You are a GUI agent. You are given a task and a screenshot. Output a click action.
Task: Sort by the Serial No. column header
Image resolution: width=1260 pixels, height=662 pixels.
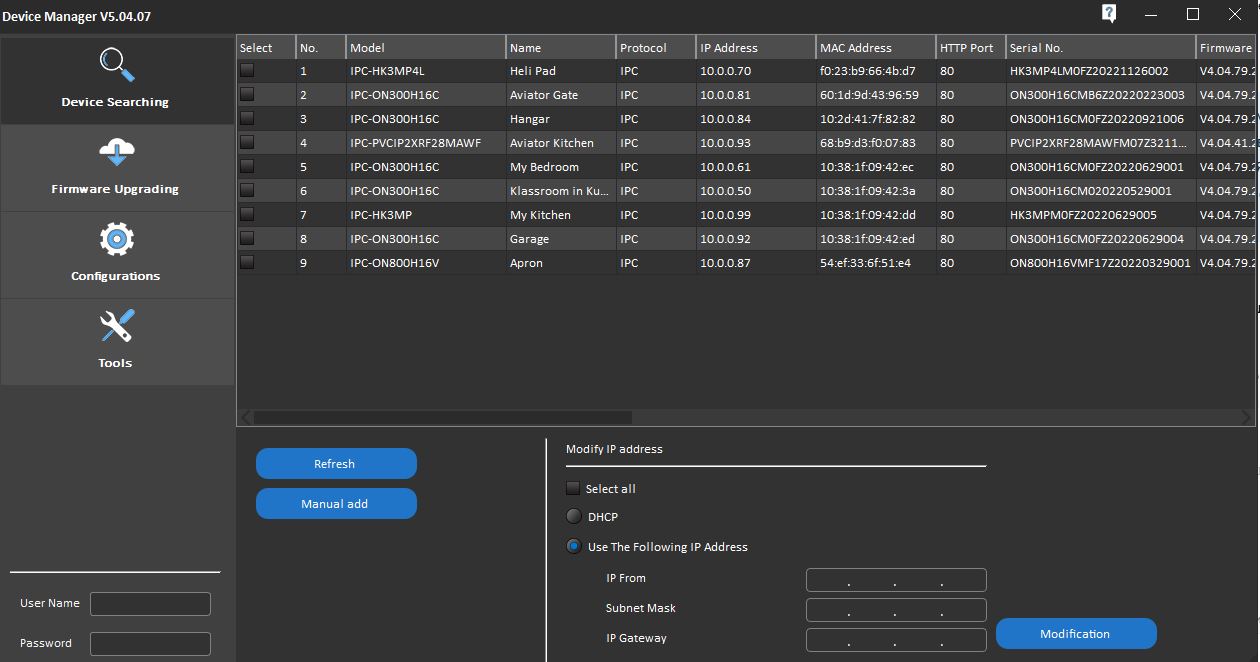[x=1101, y=47]
